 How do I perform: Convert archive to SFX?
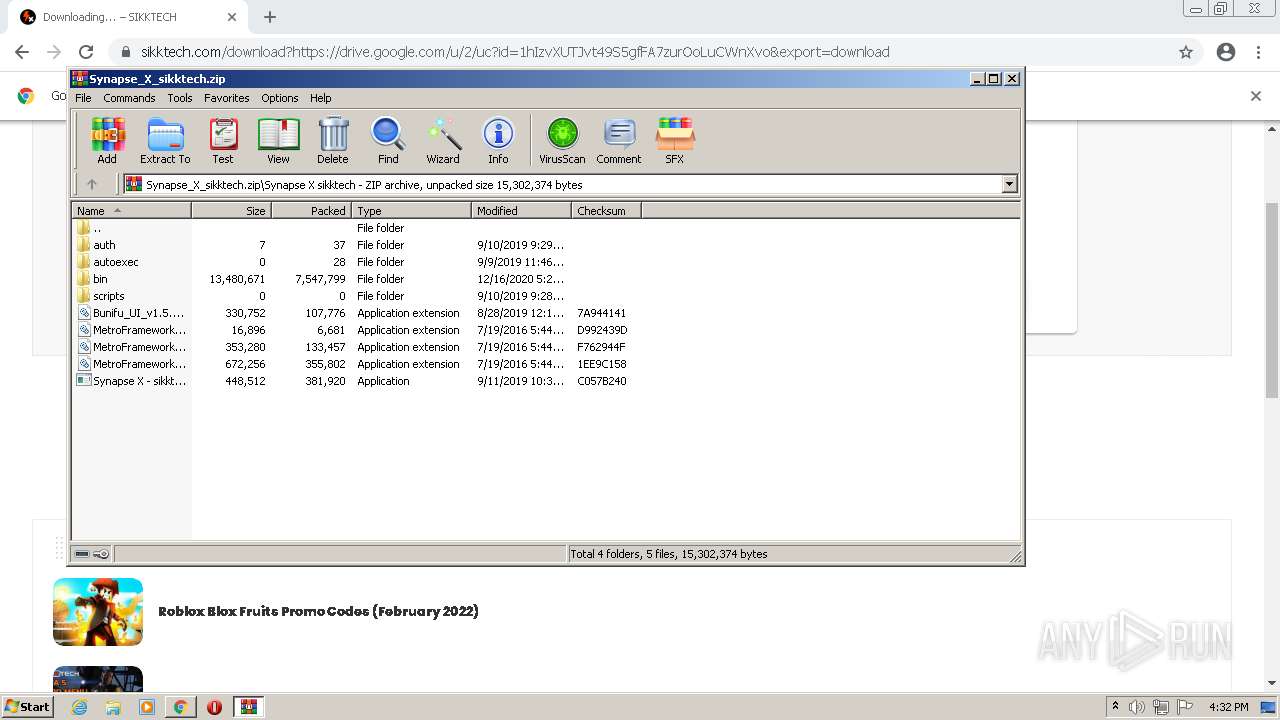(675, 140)
